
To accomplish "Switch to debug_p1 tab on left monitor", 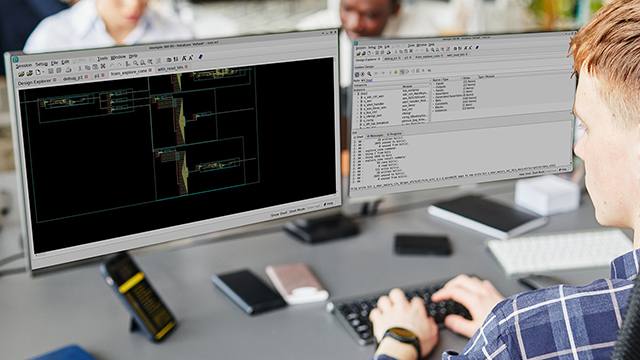I will point(73,78).
